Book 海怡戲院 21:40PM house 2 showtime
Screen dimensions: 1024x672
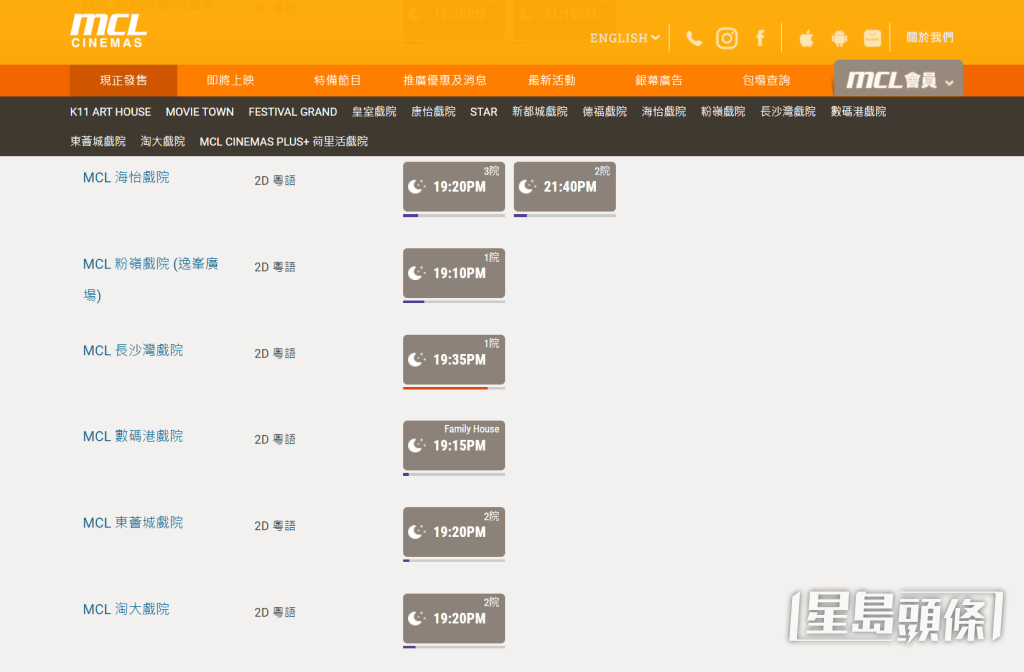[565, 187]
